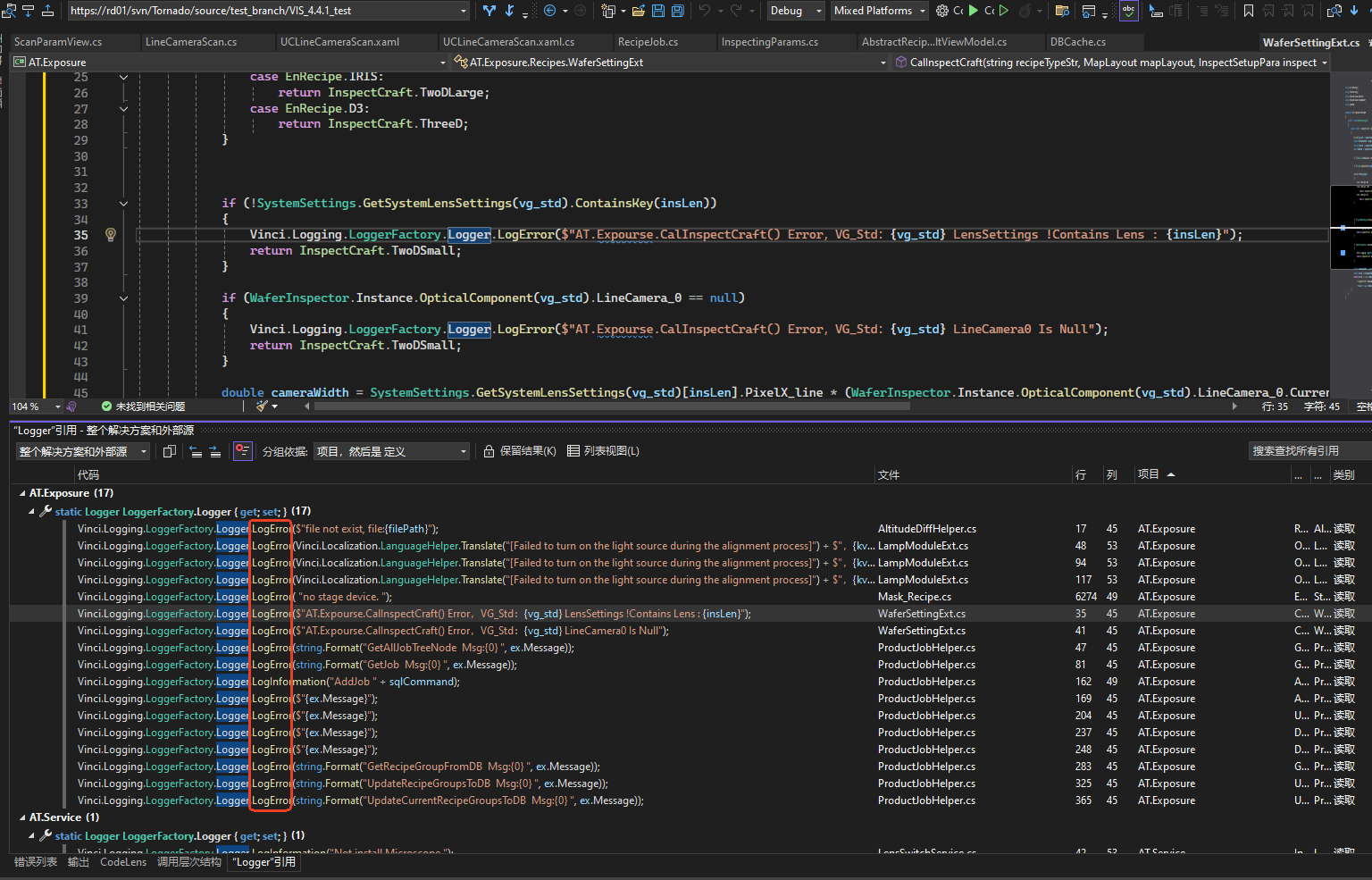Click the lightbulb quick action icon on line 35
Screen dimensions: 1372x880
[111, 235]
